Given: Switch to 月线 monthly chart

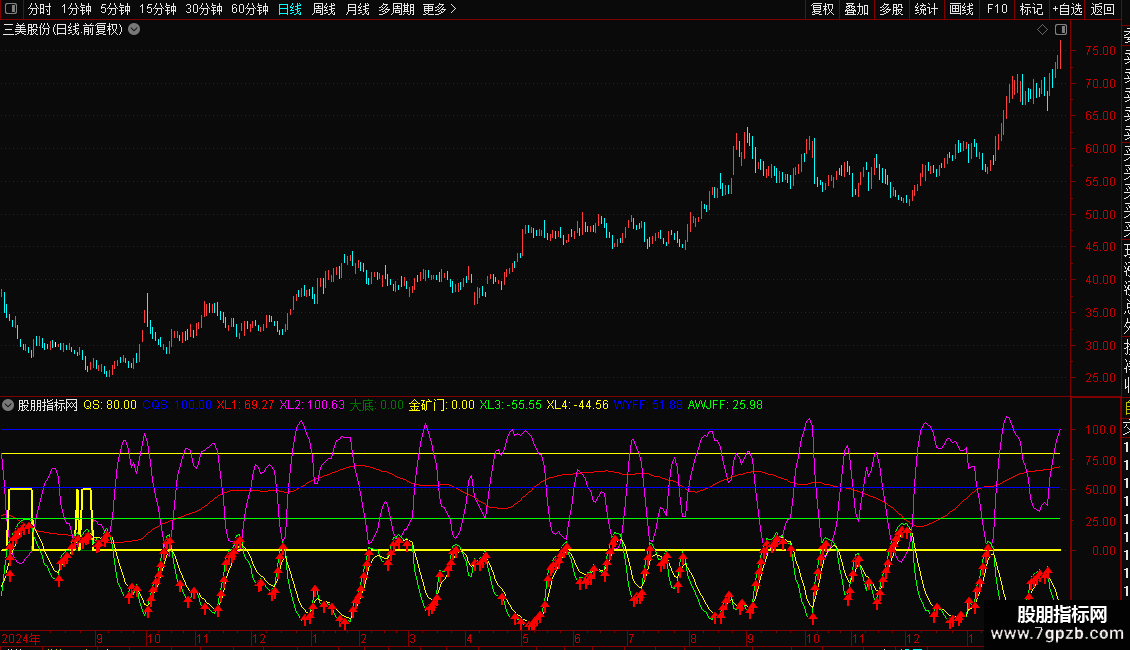Looking at the screenshot, I should 357,9.
